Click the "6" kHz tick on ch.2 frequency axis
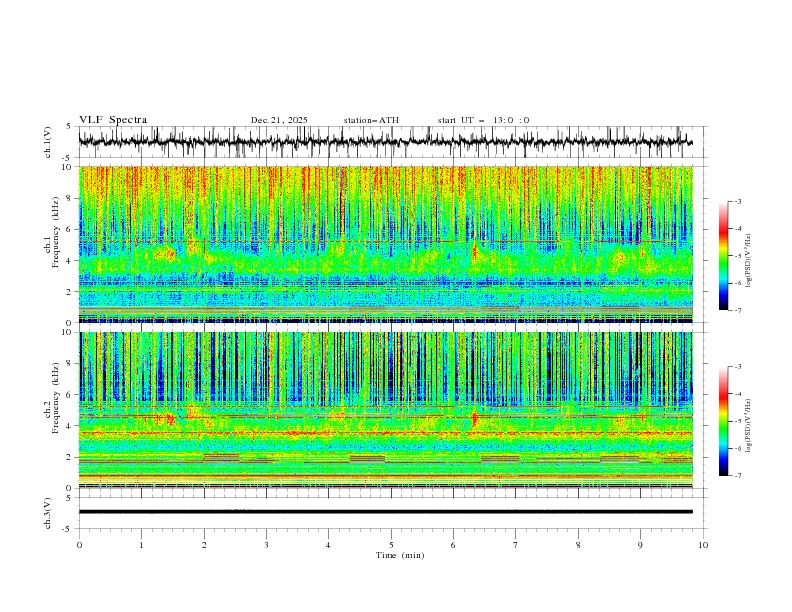The image size is (792, 612). [x=71, y=395]
